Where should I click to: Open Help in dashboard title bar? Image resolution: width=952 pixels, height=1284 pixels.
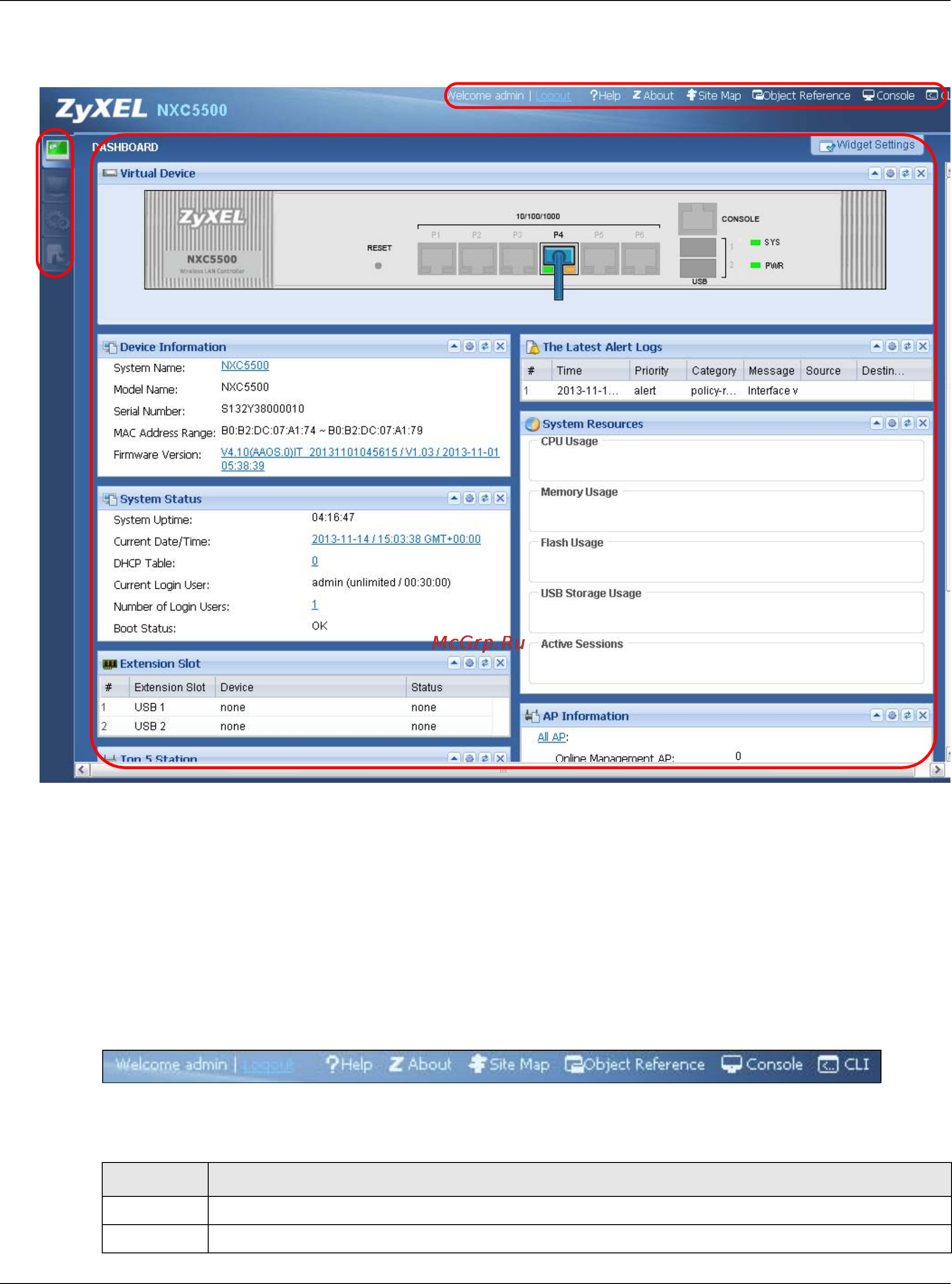click(605, 96)
